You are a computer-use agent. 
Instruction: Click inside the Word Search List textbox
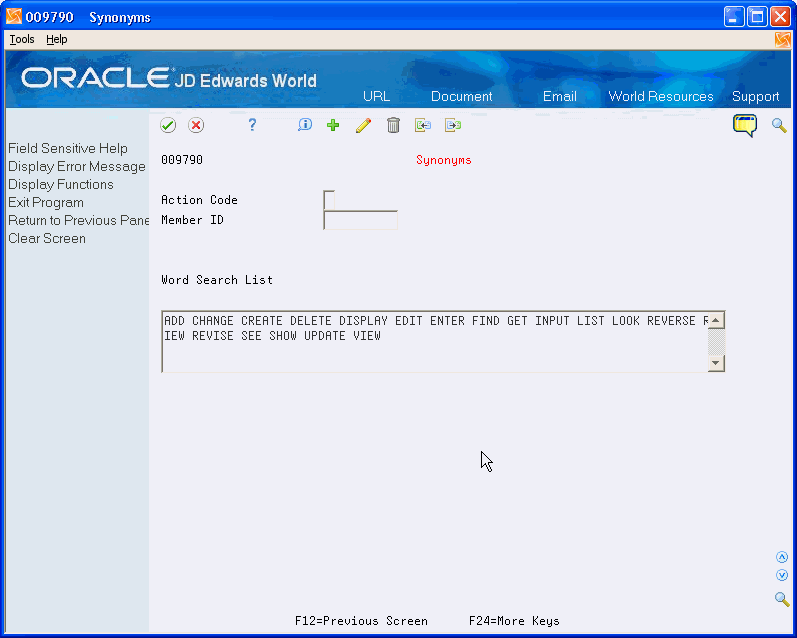435,342
